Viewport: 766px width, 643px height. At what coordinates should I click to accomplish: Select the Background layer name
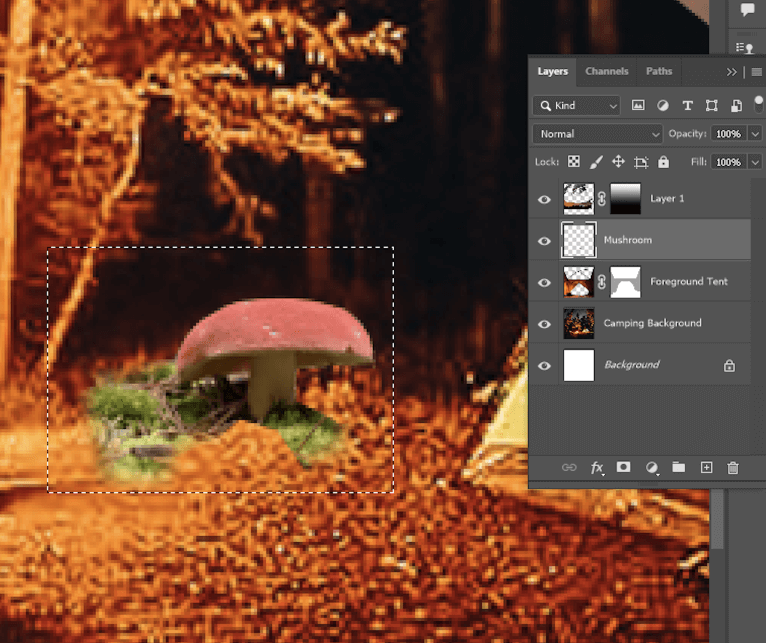632,364
